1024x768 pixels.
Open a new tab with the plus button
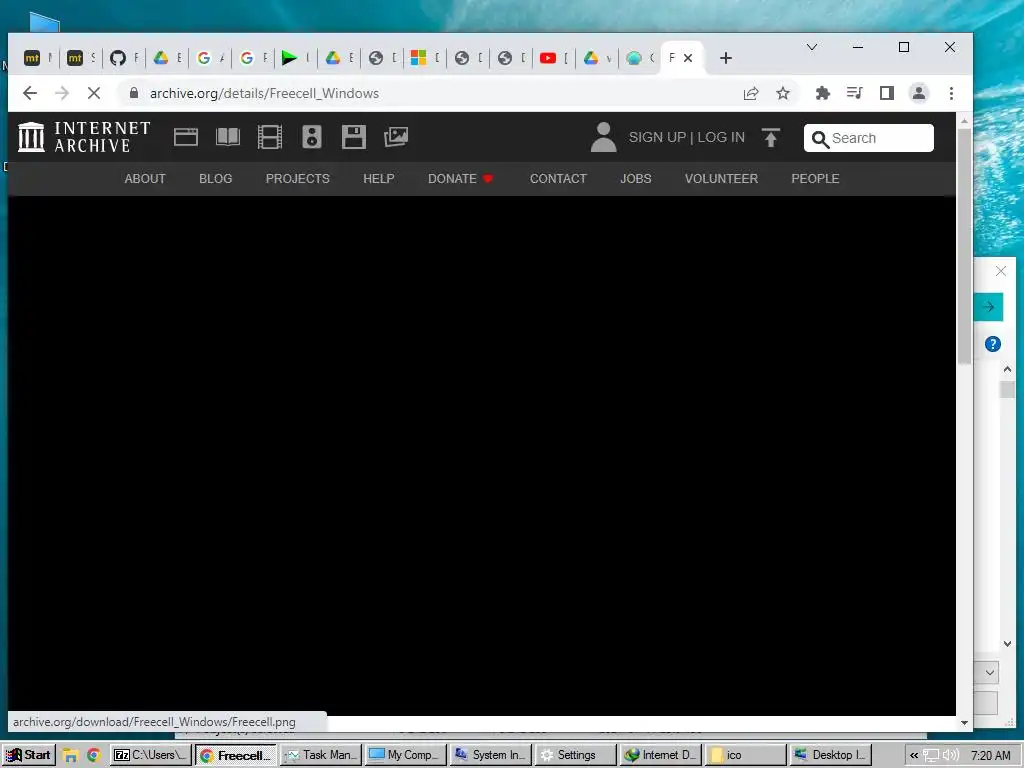click(726, 58)
